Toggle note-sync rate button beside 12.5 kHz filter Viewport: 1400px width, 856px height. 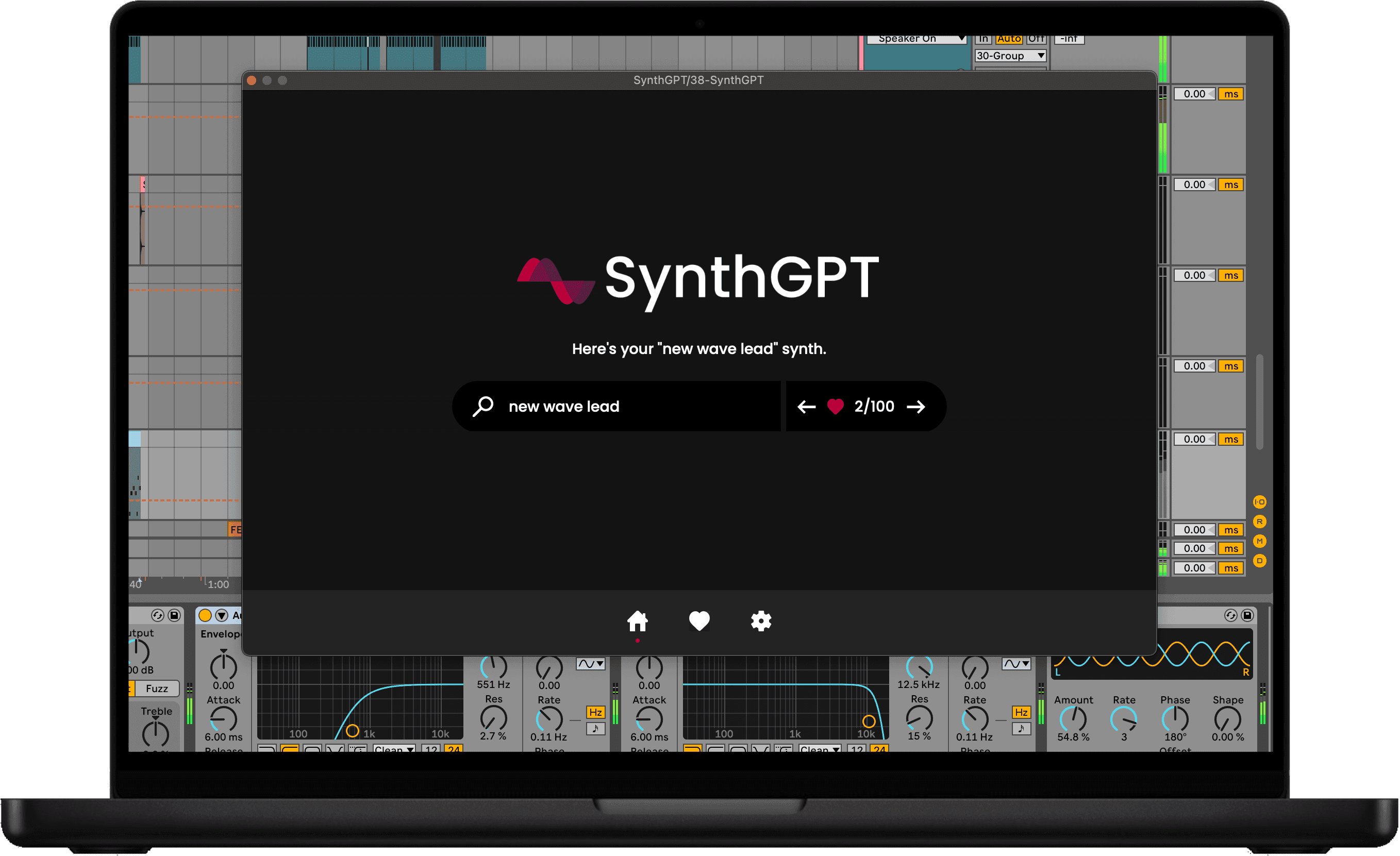[1021, 729]
